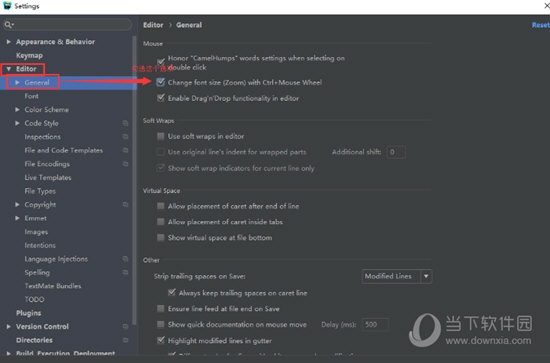Click project-level icon beside Code Style
550x363 pixels.
coord(125,123)
